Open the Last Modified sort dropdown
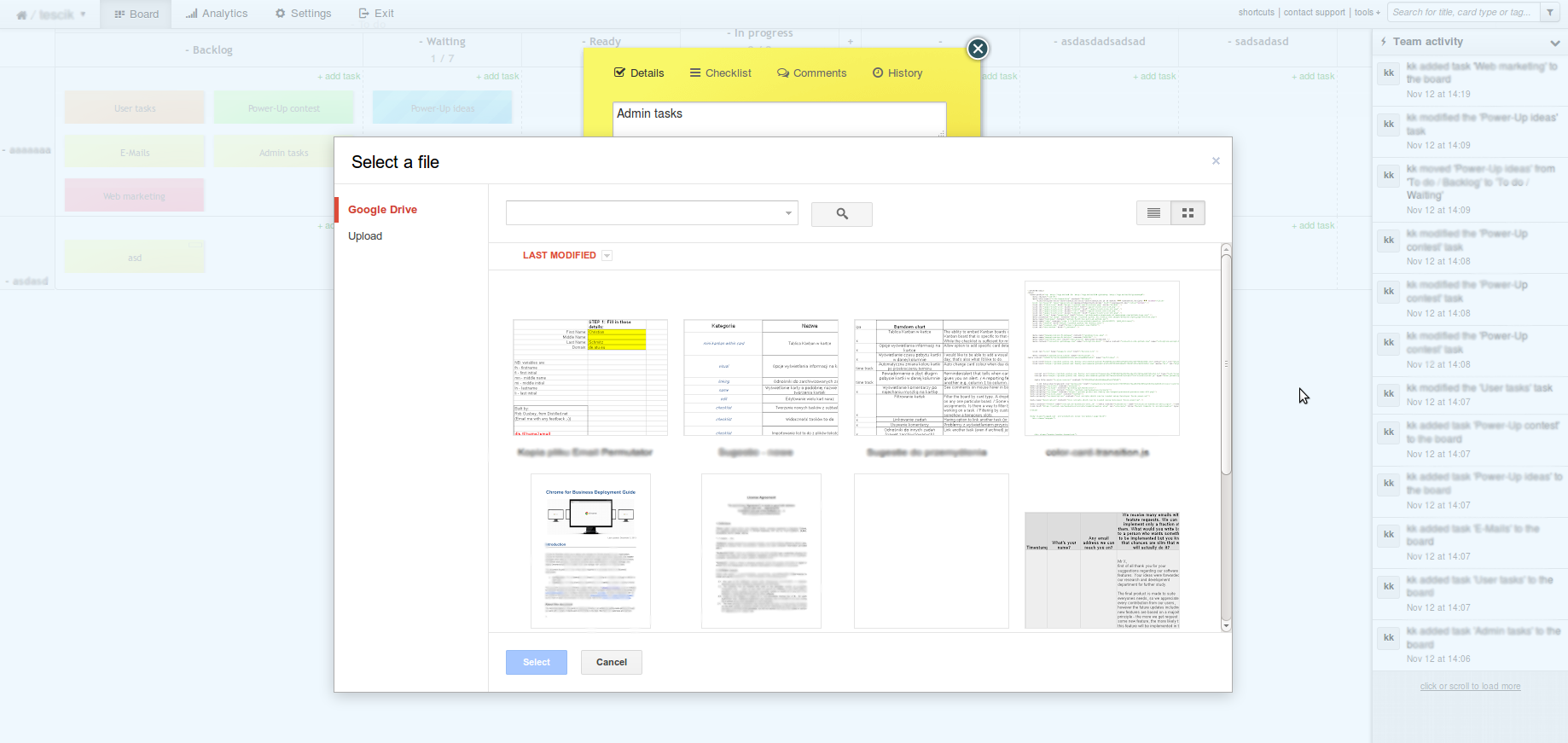The image size is (1568, 743). pos(607,256)
